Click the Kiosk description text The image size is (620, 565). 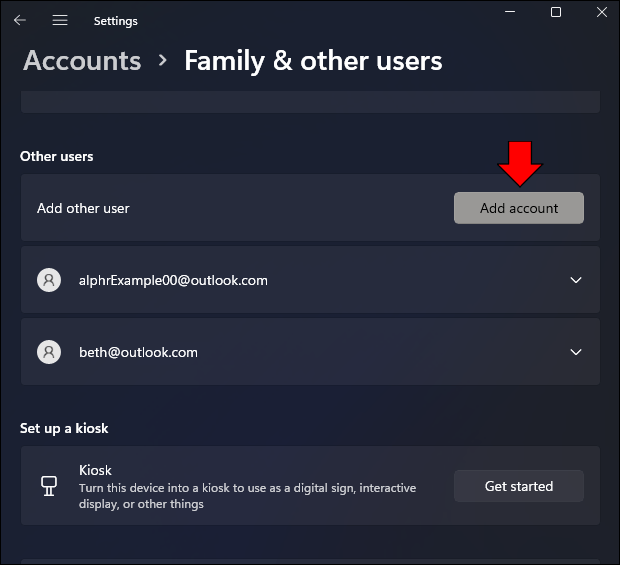(248, 496)
